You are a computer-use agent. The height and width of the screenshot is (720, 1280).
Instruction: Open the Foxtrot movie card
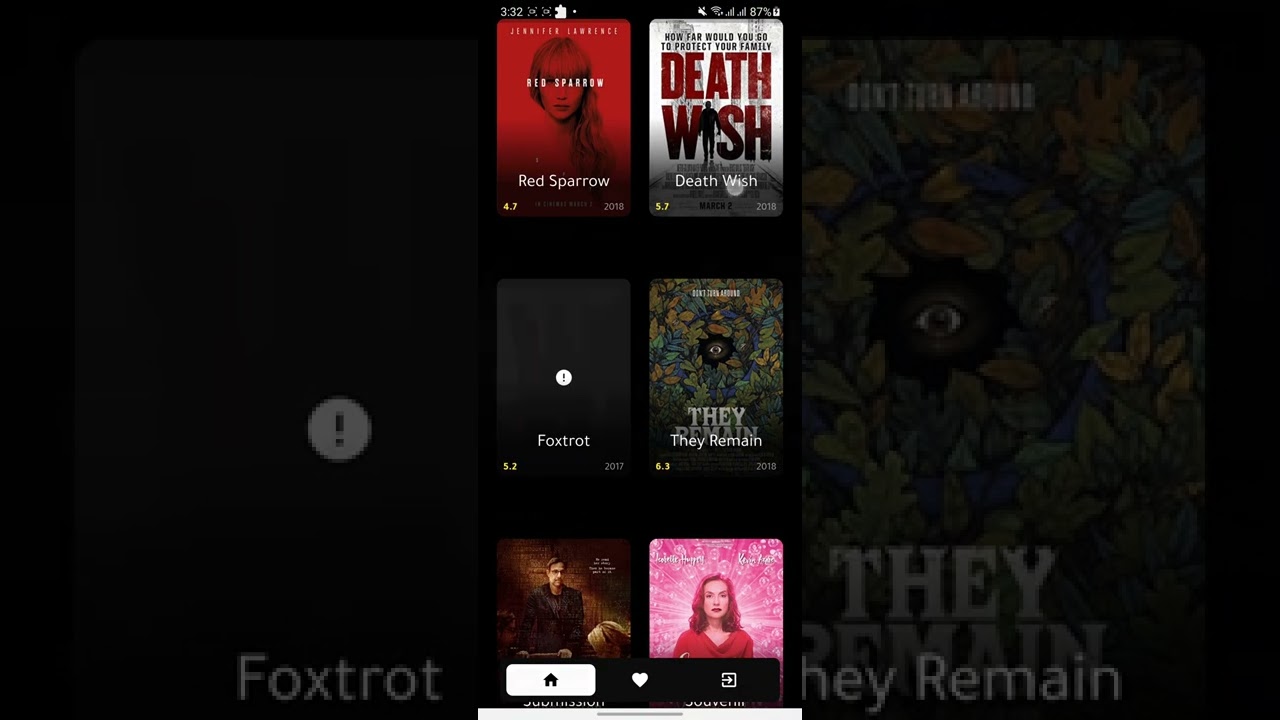pos(564,377)
